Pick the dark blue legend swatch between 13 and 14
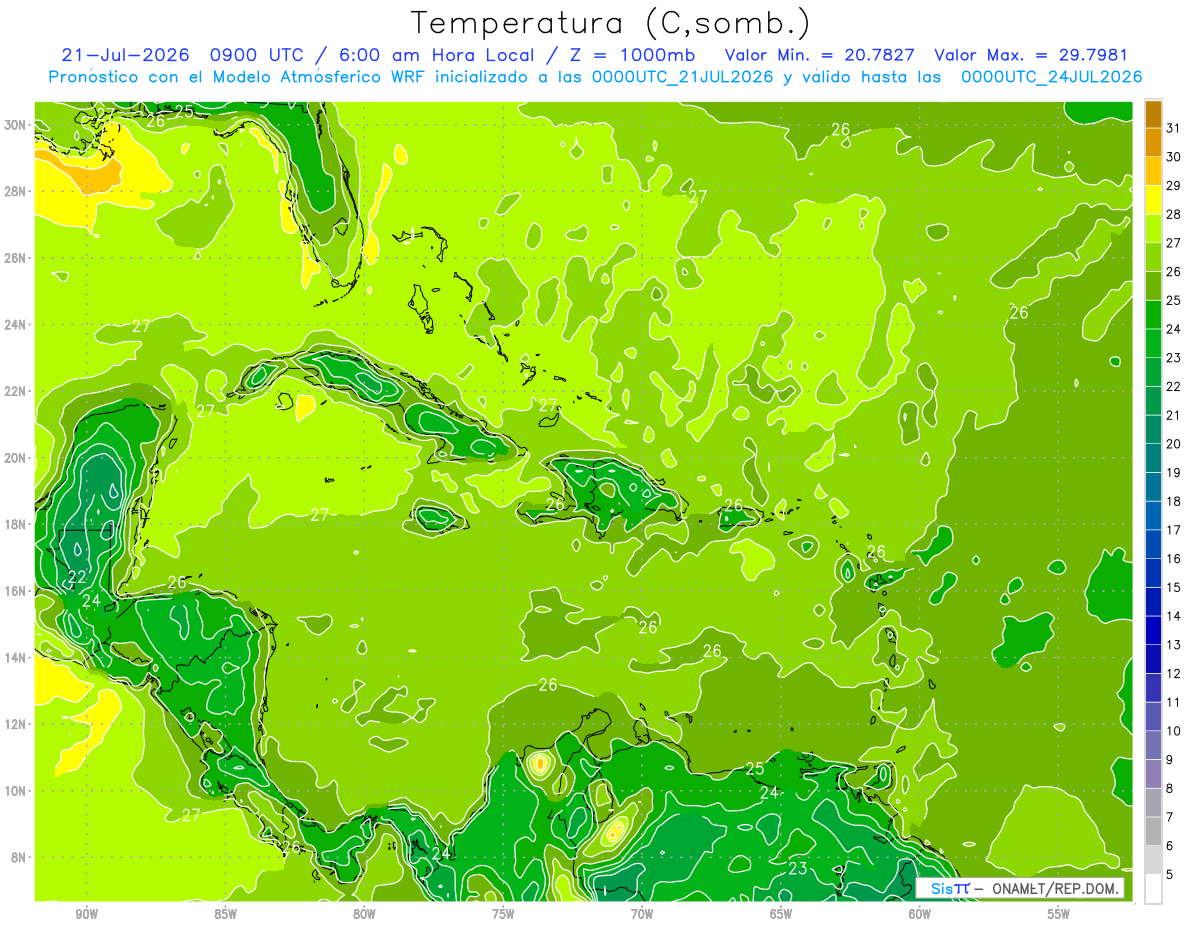This screenshot has height=927, width=1200. 1153,630
